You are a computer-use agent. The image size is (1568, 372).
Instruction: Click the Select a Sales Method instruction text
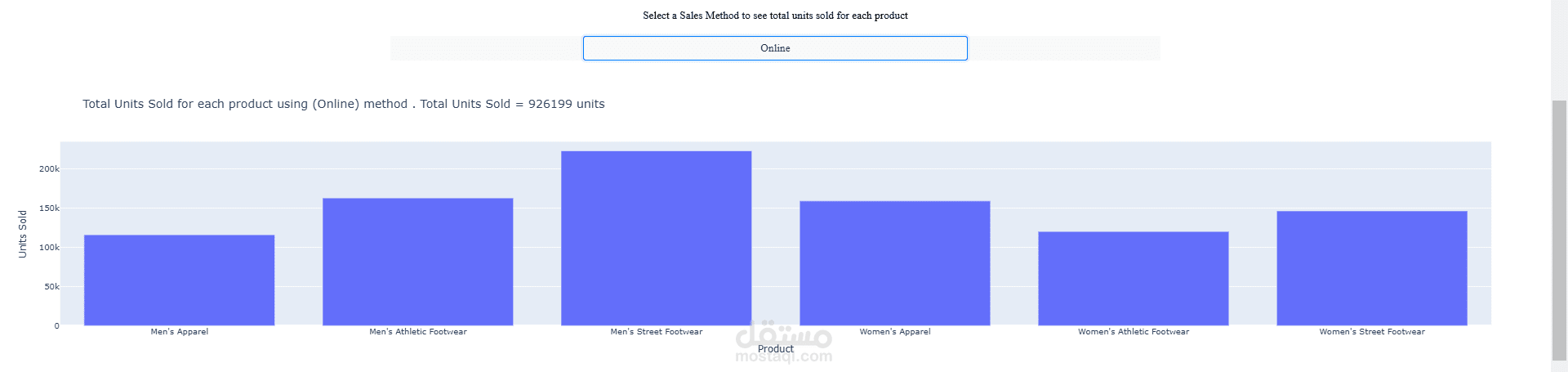(x=774, y=16)
